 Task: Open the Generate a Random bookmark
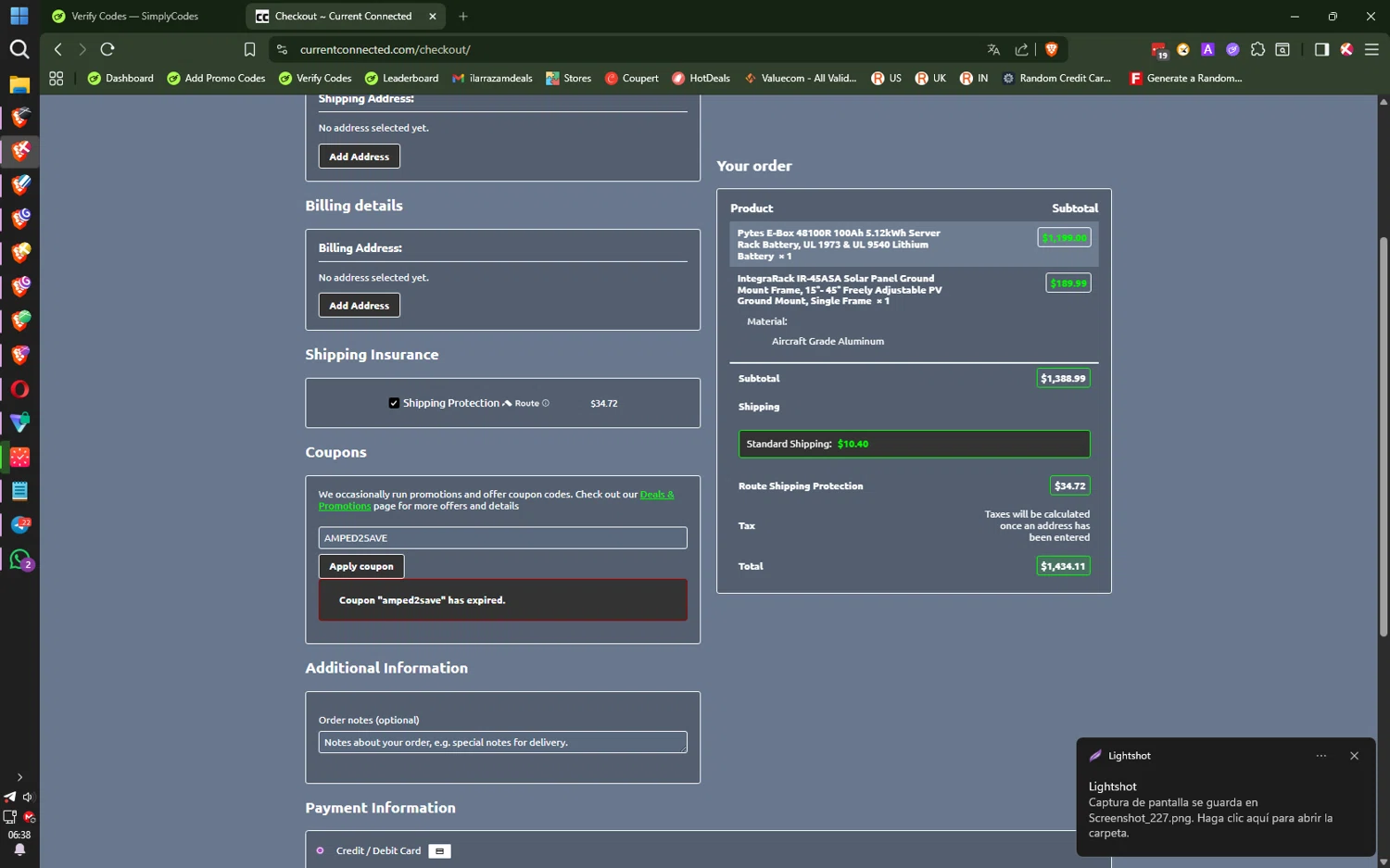point(1185,78)
